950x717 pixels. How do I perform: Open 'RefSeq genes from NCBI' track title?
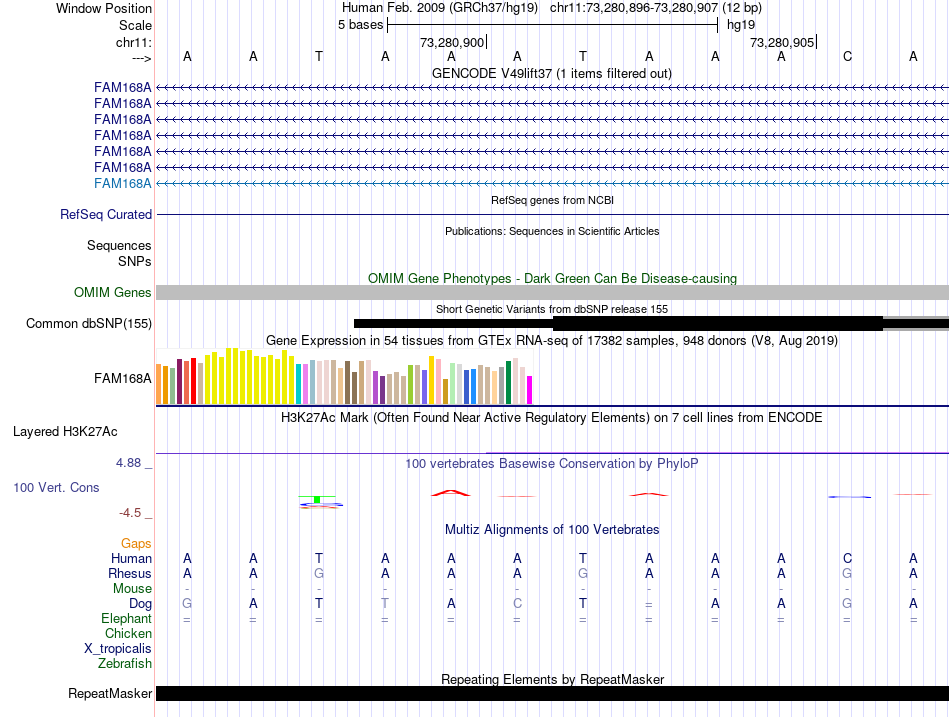pyautogui.click(x=552, y=200)
